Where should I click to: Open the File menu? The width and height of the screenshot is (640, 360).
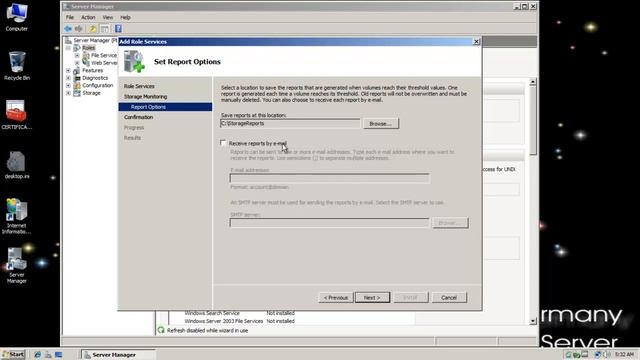pyautogui.click(x=70, y=18)
